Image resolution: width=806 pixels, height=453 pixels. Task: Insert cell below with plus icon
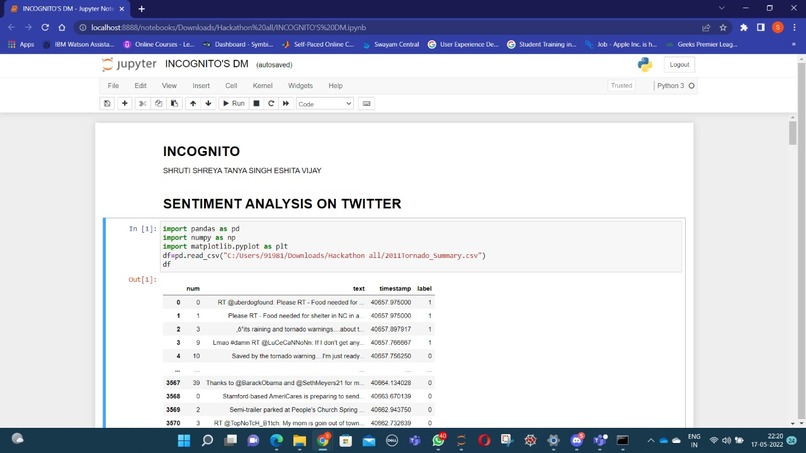coord(124,103)
